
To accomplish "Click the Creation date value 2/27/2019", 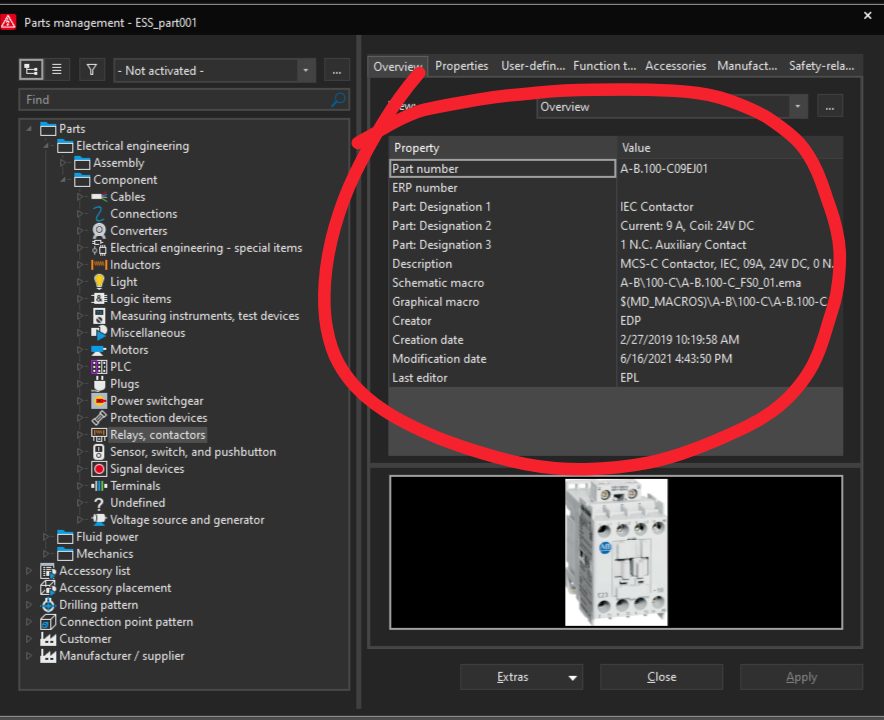I will coord(679,340).
